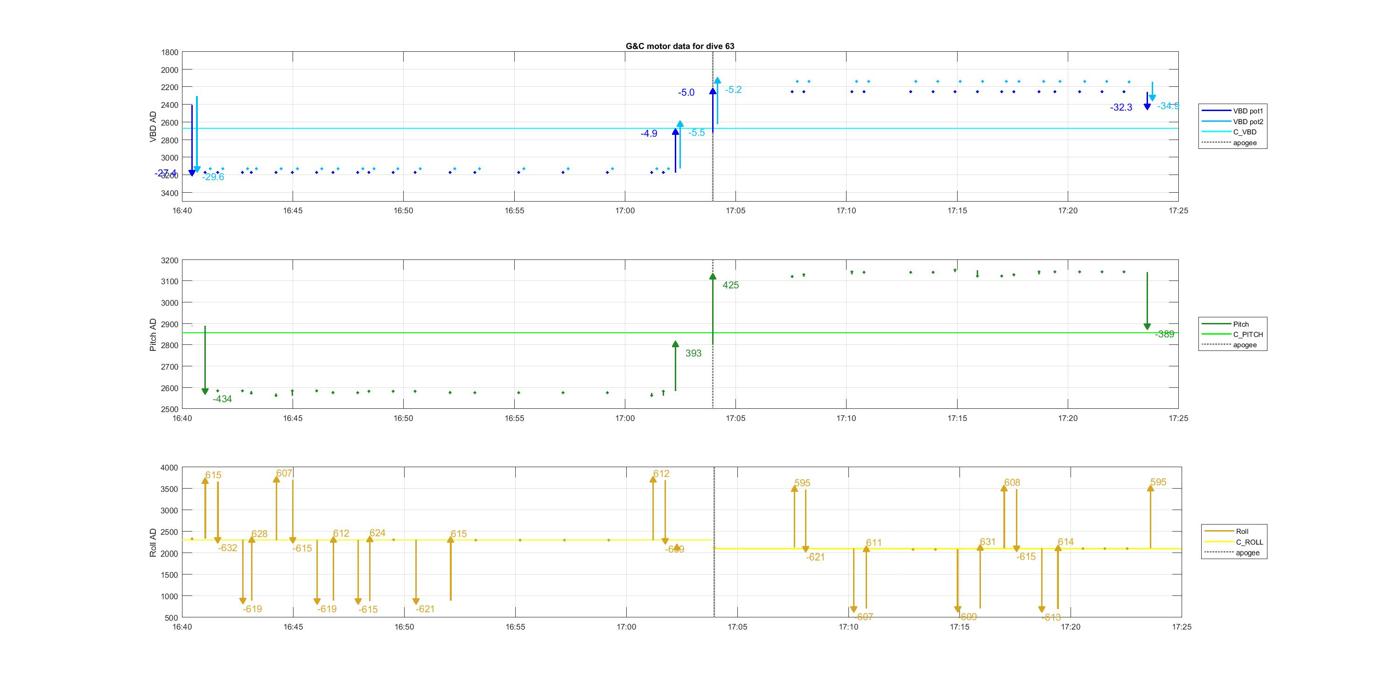Screen dimensions: 1400x693
Task: Click the '3400' tick on the VBD axis
Action: coord(169,193)
